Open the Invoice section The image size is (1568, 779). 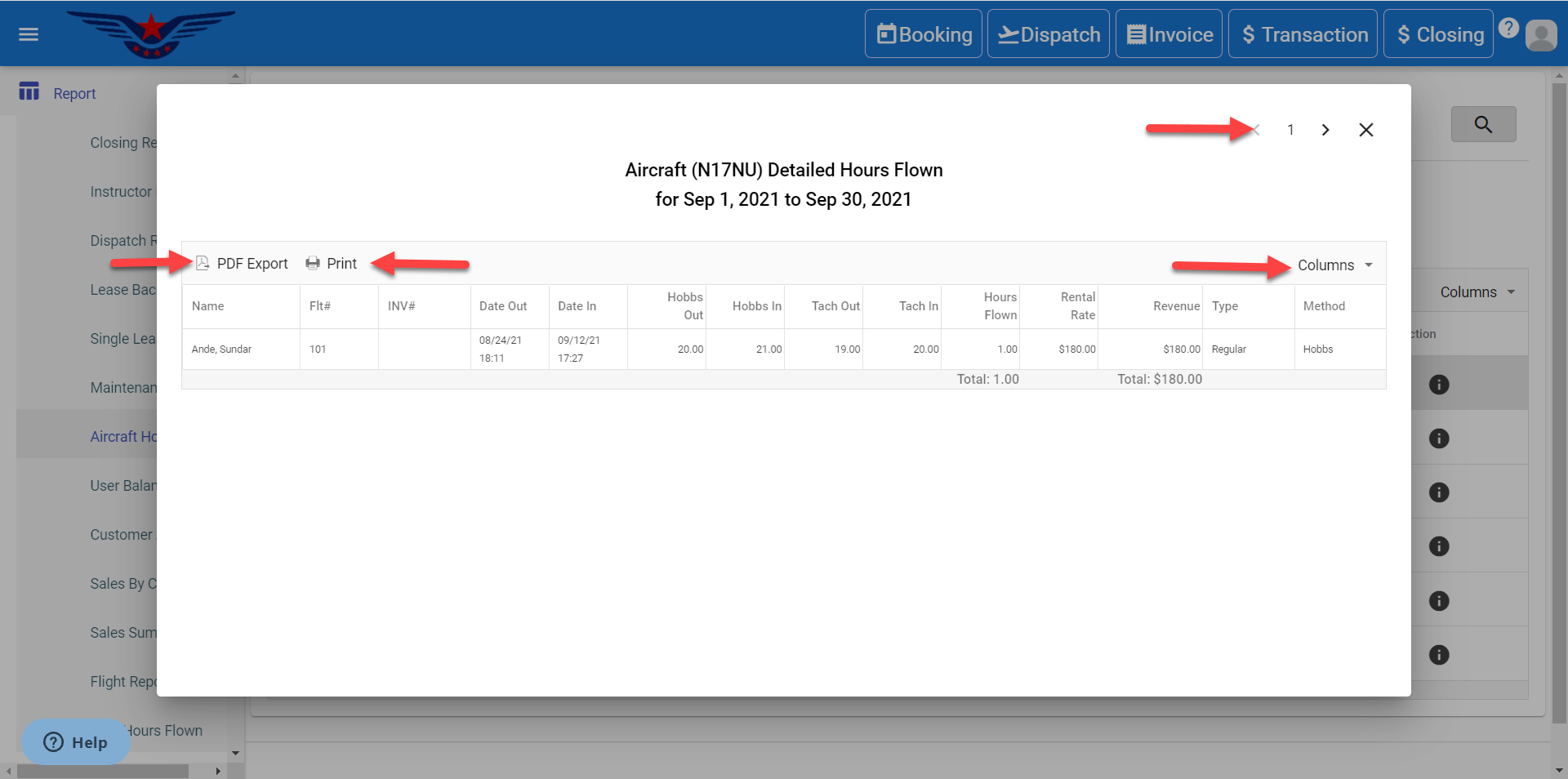[x=1169, y=34]
